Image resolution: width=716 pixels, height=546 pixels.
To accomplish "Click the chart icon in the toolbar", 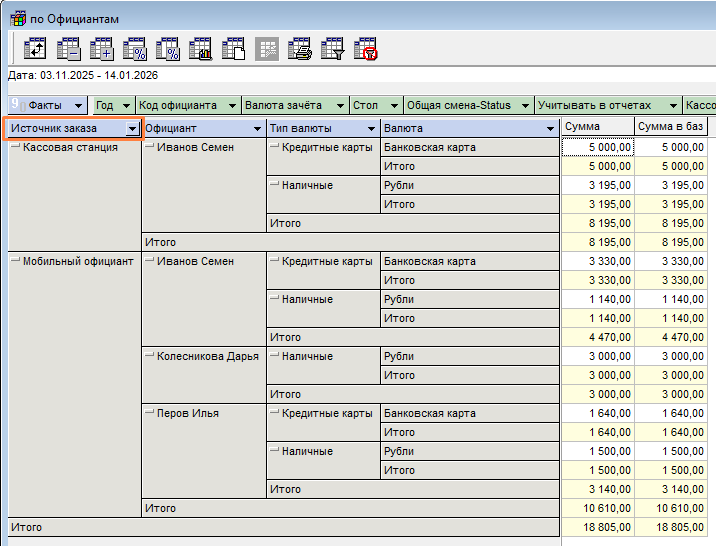I will pos(200,48).
